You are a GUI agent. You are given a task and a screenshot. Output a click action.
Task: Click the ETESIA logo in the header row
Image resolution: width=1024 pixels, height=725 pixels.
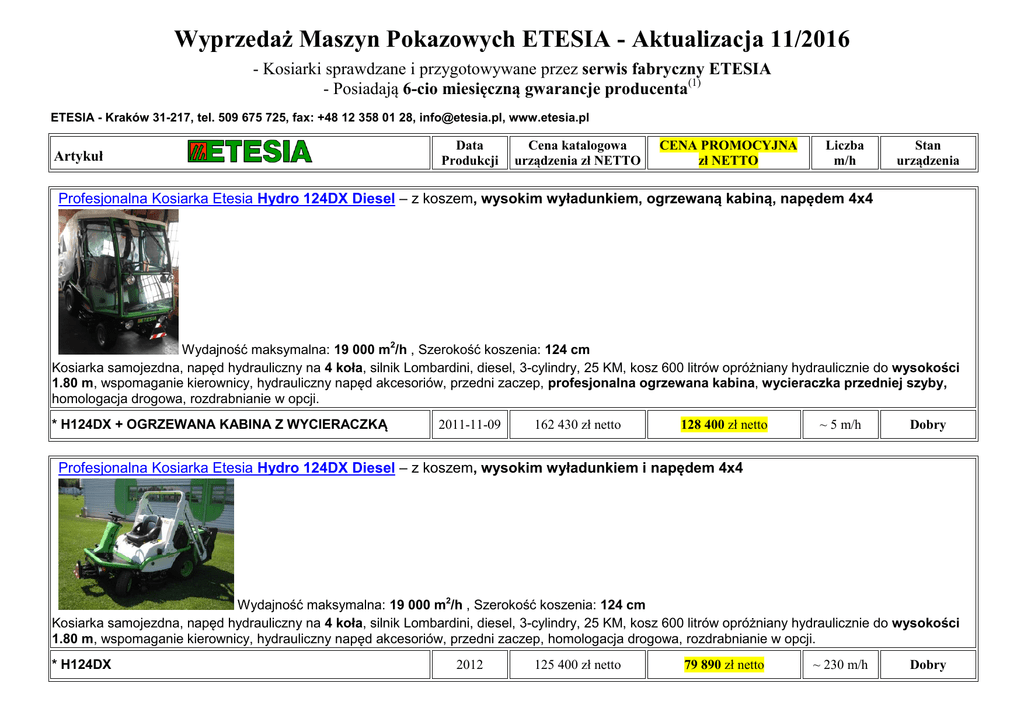pyautogui.click(x=250, y=152)
